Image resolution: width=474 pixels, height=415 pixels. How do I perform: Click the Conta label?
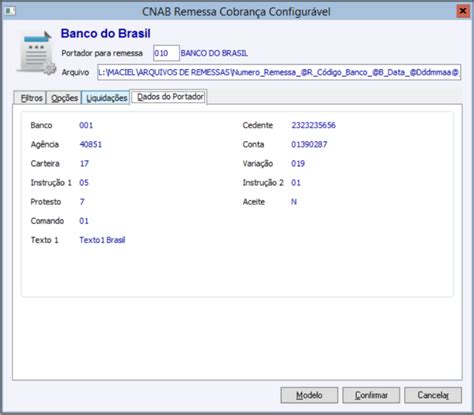tap(253, 144)
